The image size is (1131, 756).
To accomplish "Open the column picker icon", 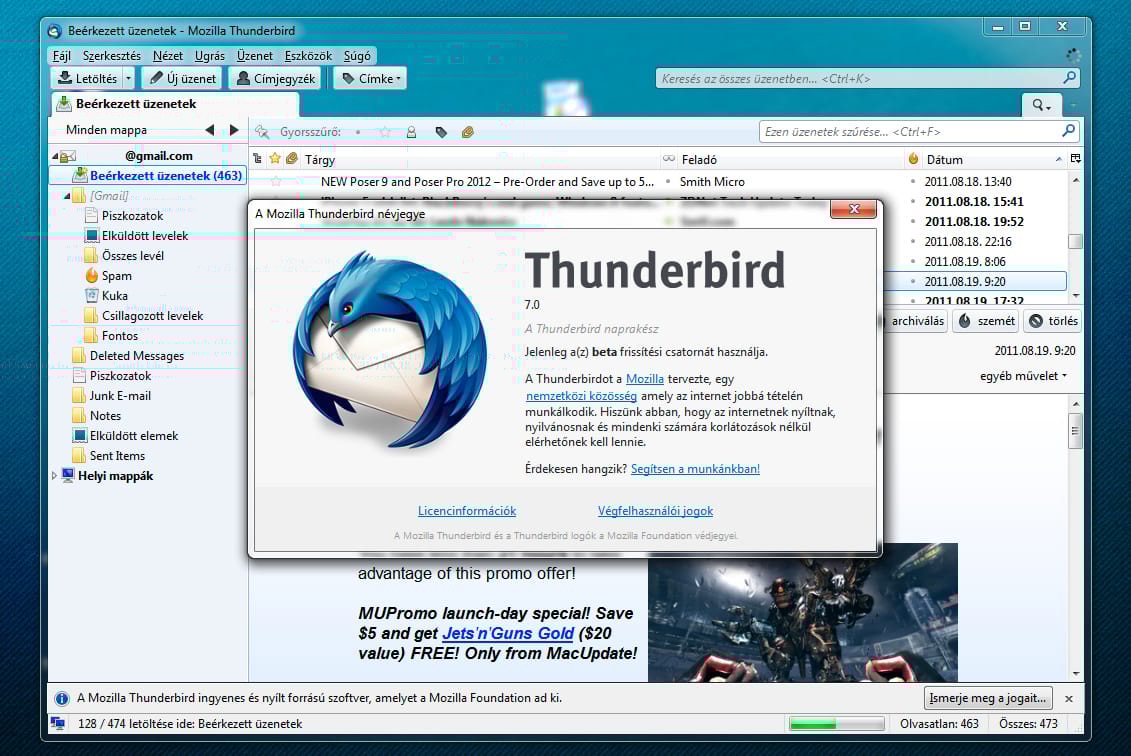I will (x=1075, y=159).
